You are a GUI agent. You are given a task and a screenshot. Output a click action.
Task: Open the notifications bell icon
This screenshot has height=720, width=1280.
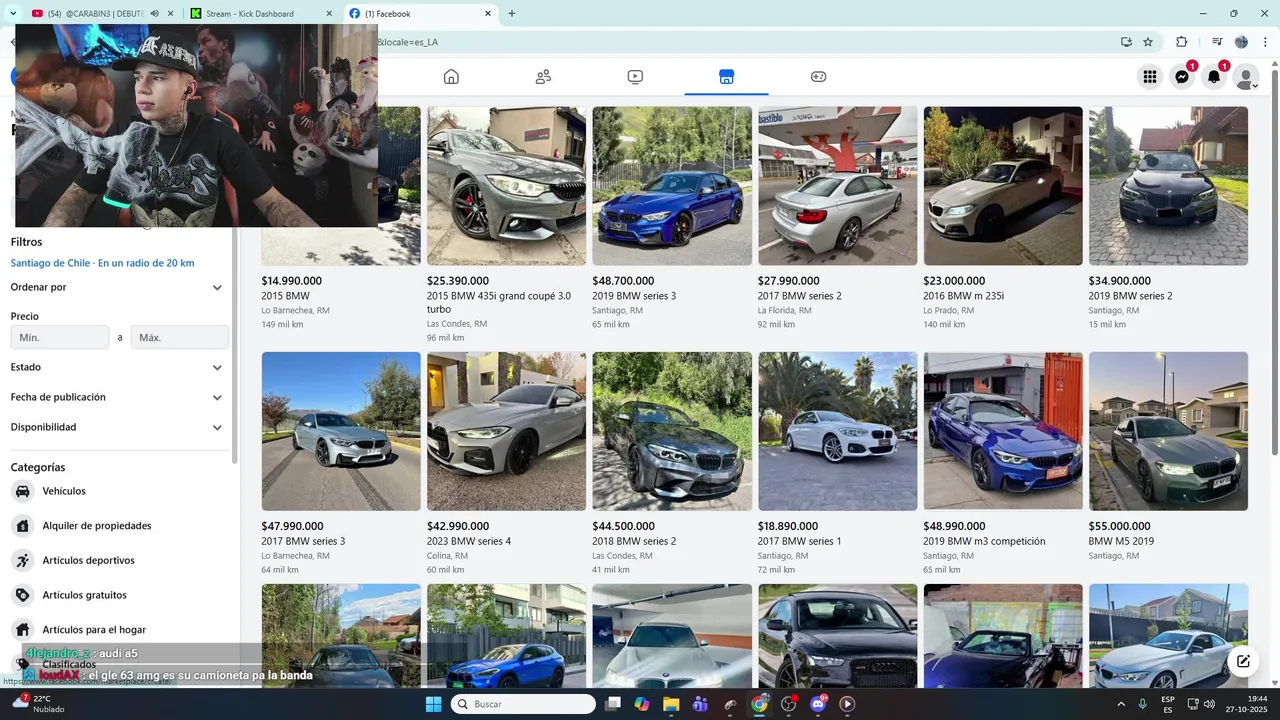[x=1214, y=77]
